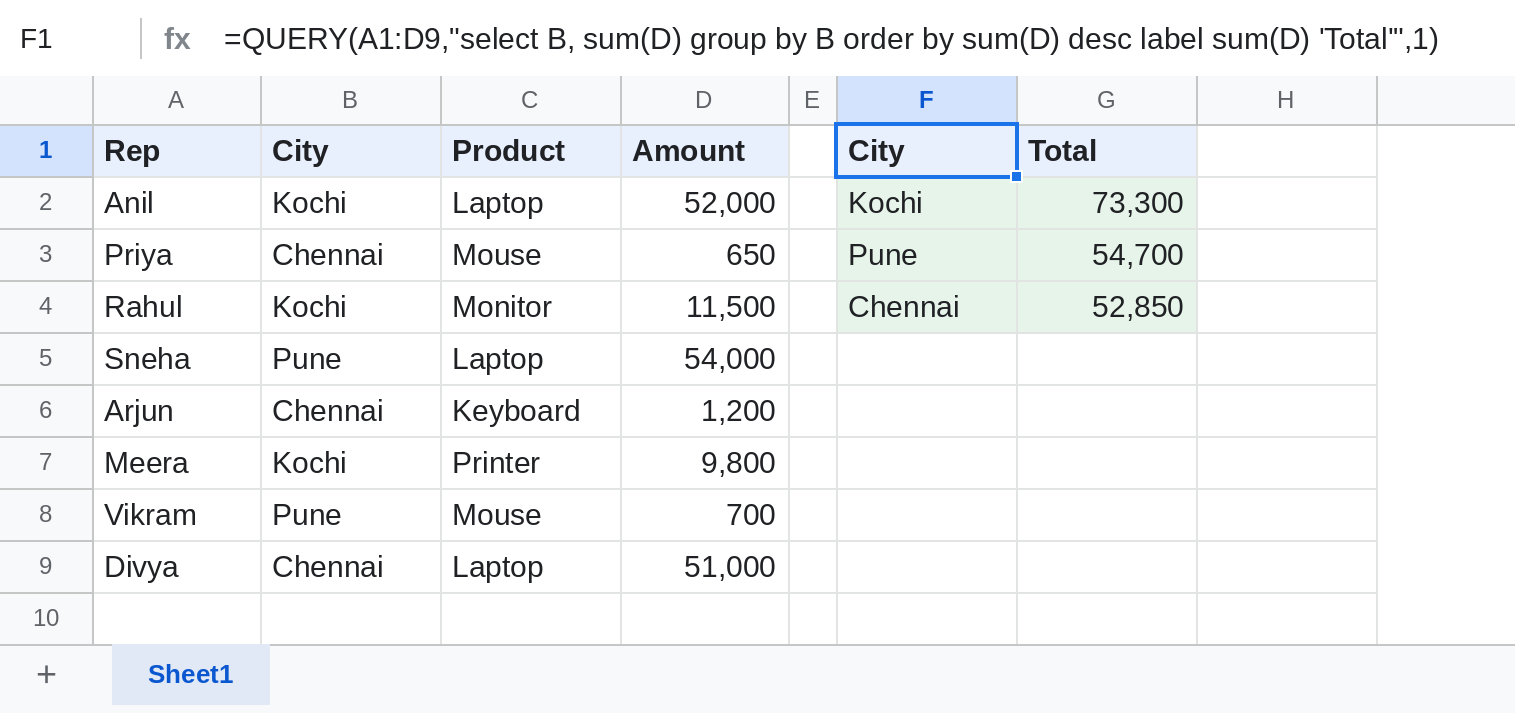1516x714 pixels.
Task: Click the add sheet plus icon
Action: (x=46, y=675)
